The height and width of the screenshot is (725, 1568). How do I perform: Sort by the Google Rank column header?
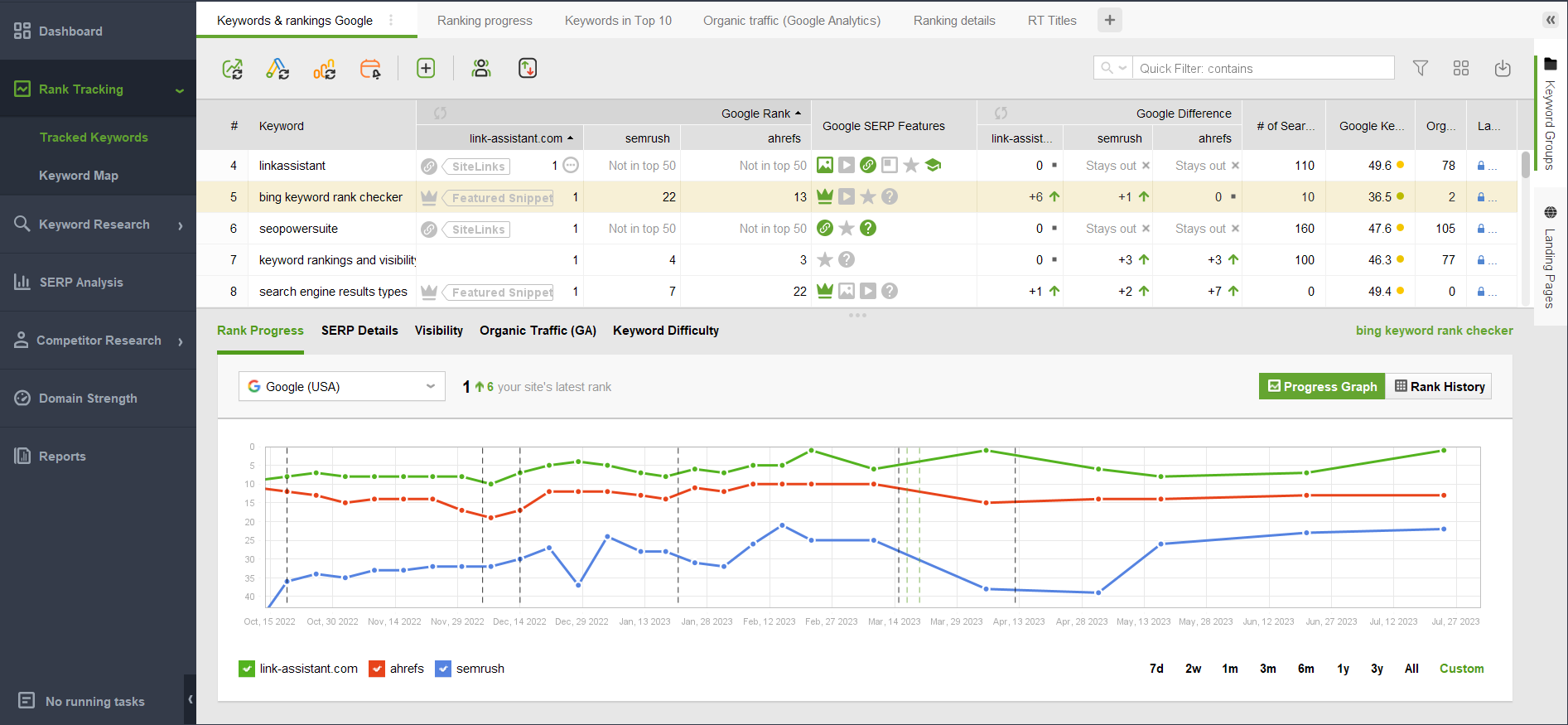coord(760,114)
